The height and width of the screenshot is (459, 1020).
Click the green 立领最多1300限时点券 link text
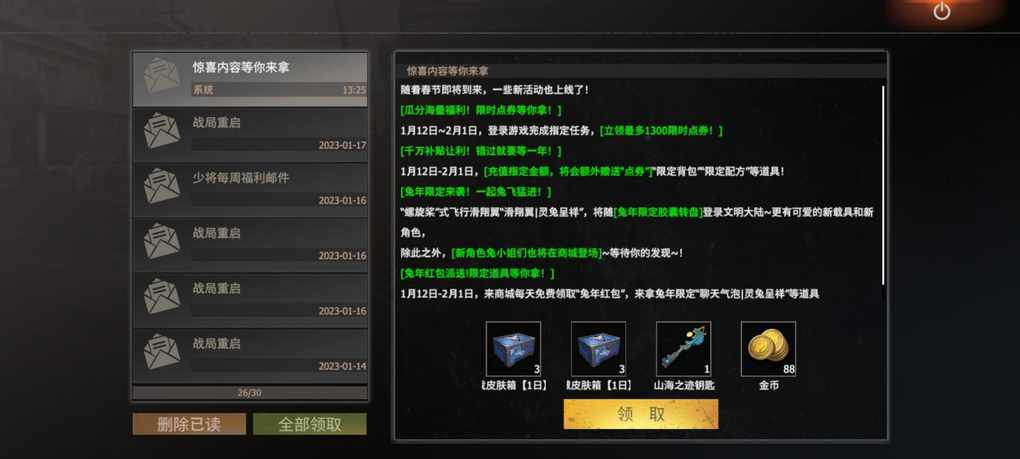pyautogui.click(x=661, y=131)
